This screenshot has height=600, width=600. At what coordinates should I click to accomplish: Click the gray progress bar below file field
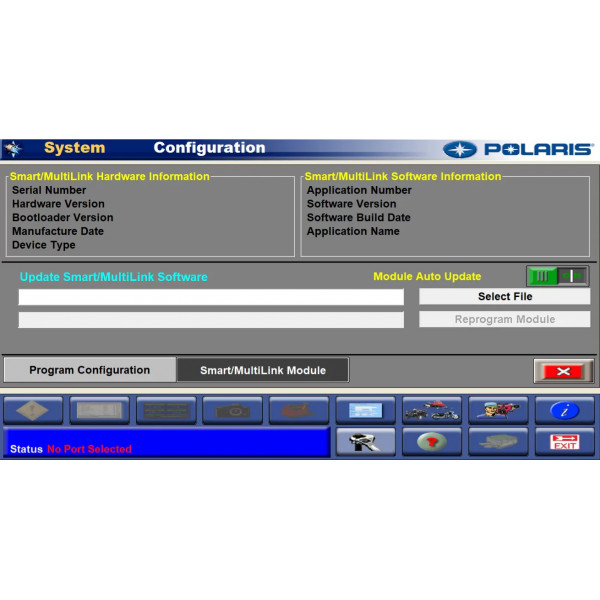(x=211, y=320)
